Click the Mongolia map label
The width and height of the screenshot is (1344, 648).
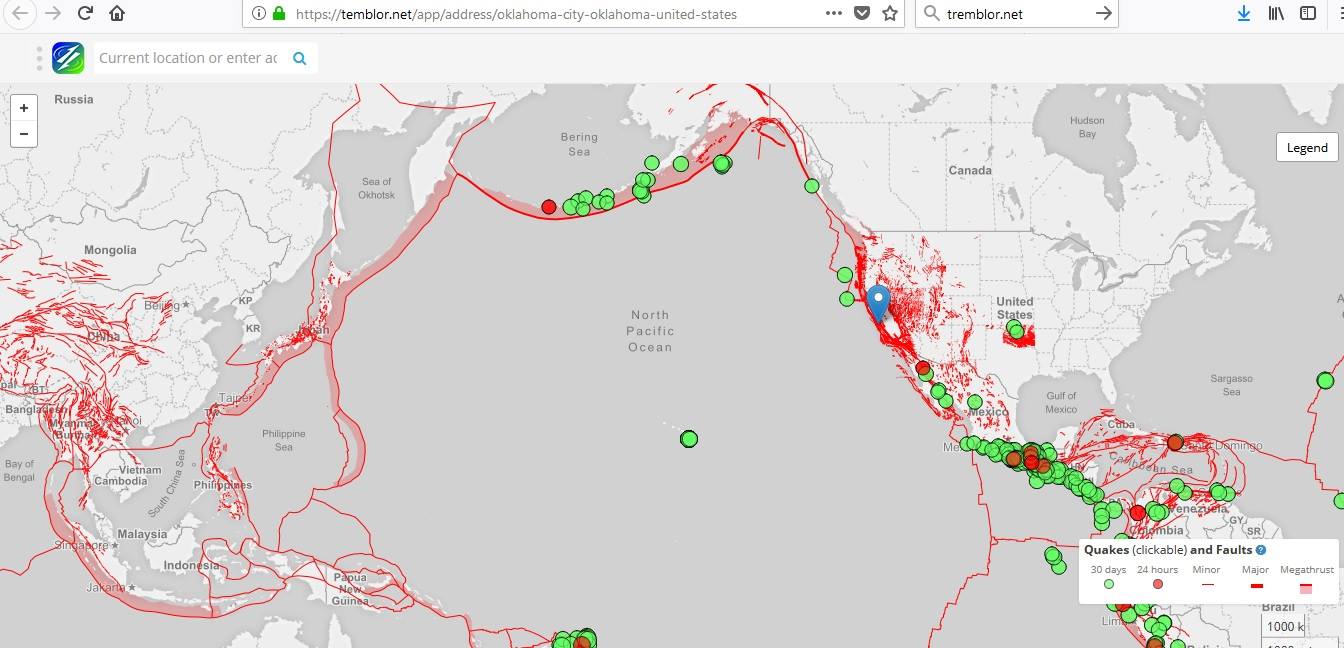point(110,250)
